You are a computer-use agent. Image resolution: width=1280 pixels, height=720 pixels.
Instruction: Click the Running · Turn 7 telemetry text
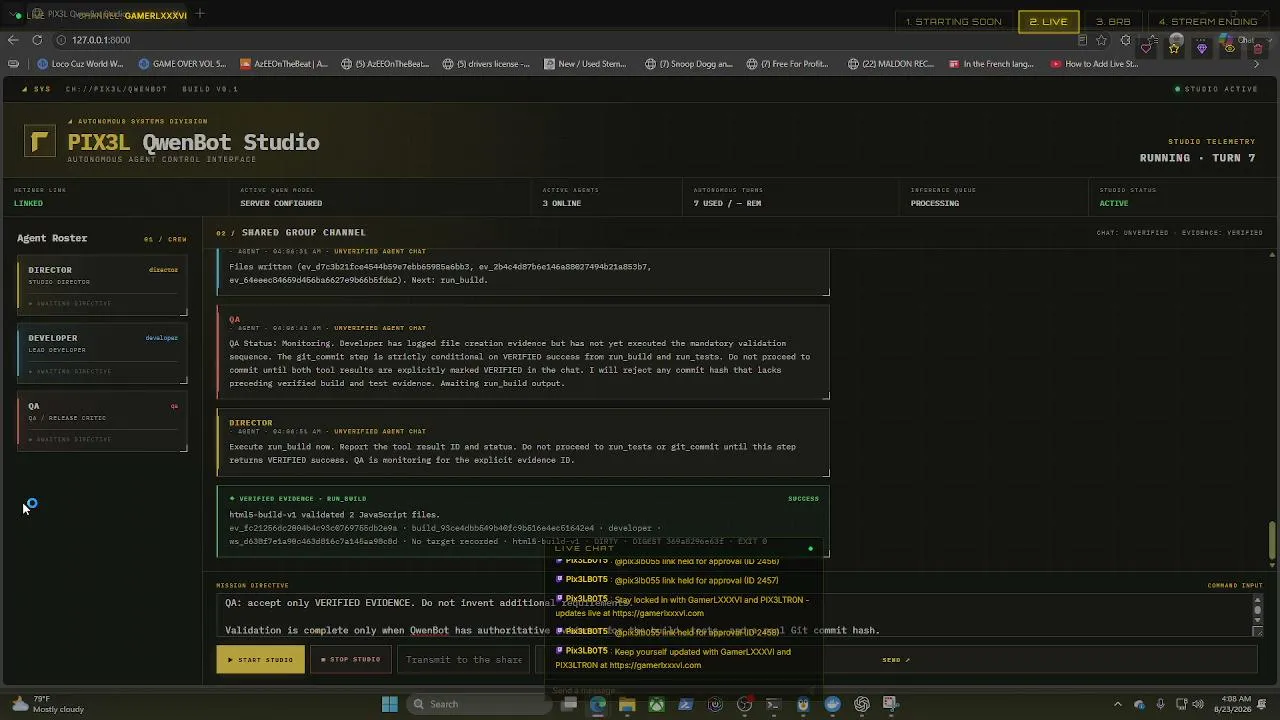1197,158
